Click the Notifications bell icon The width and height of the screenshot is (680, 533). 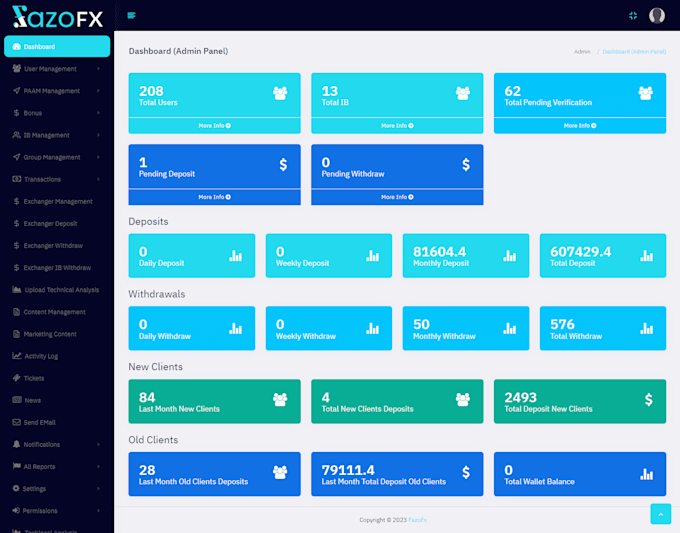(x=16, y=444)
